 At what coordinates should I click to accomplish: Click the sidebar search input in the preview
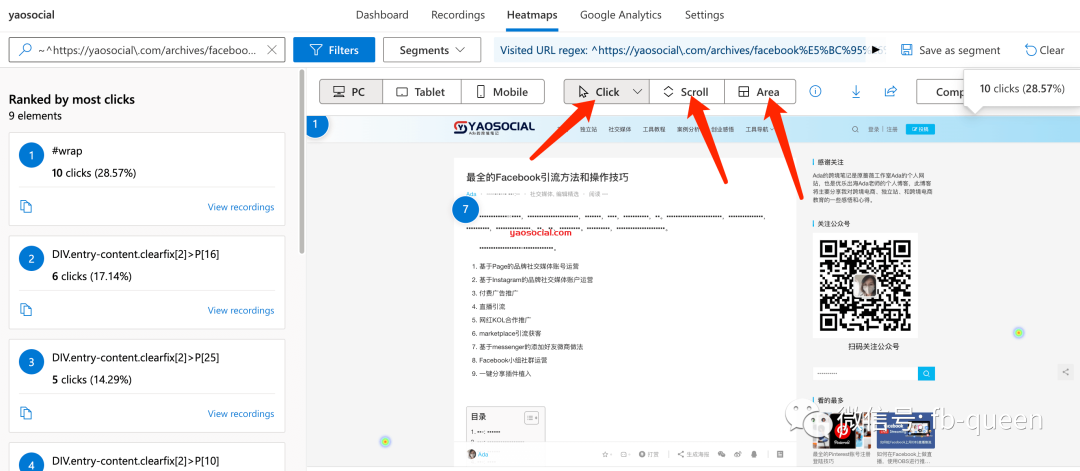tap(865, 373)
